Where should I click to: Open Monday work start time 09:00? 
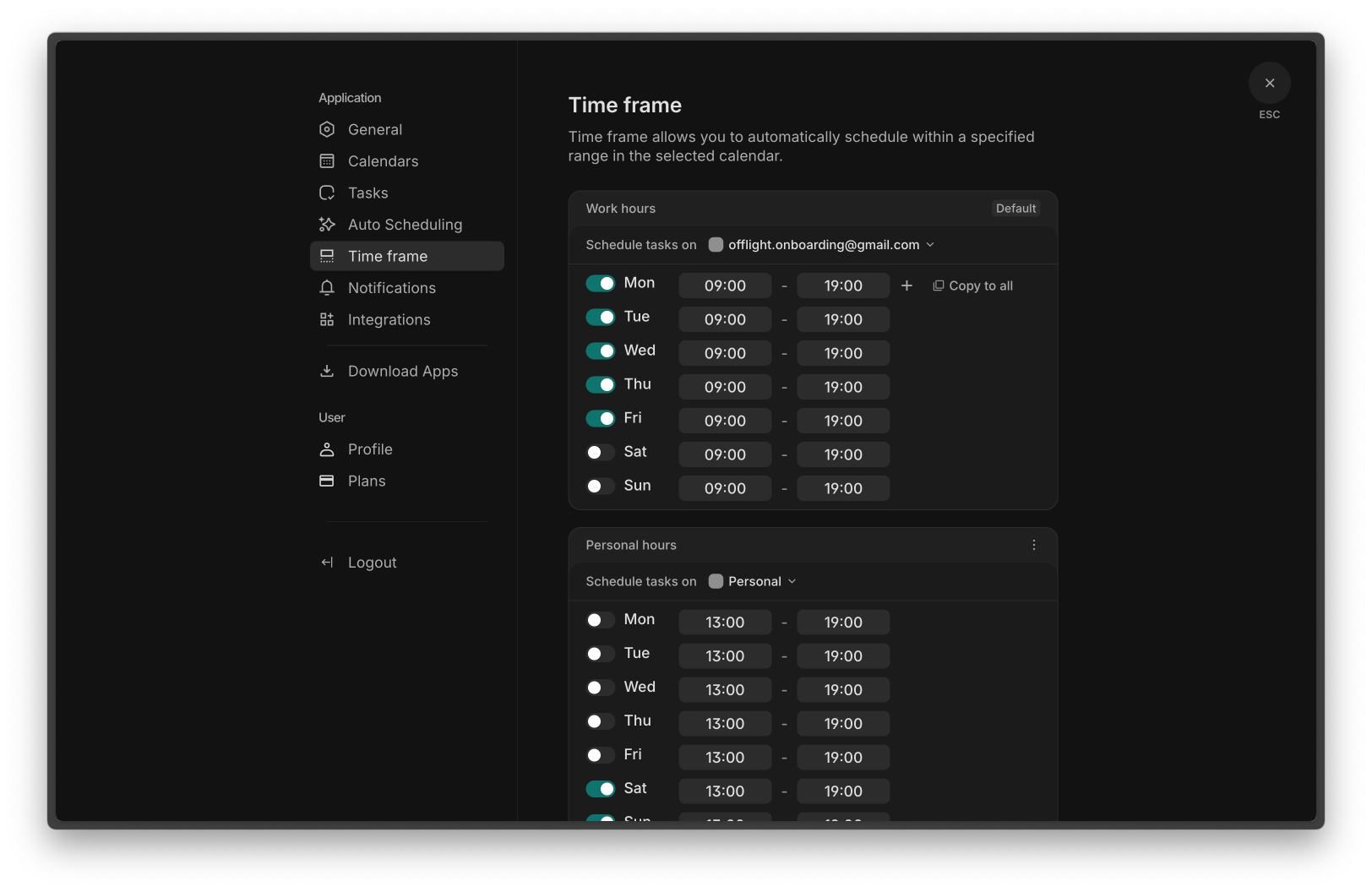pyautogui.click(x=725, y=286)
